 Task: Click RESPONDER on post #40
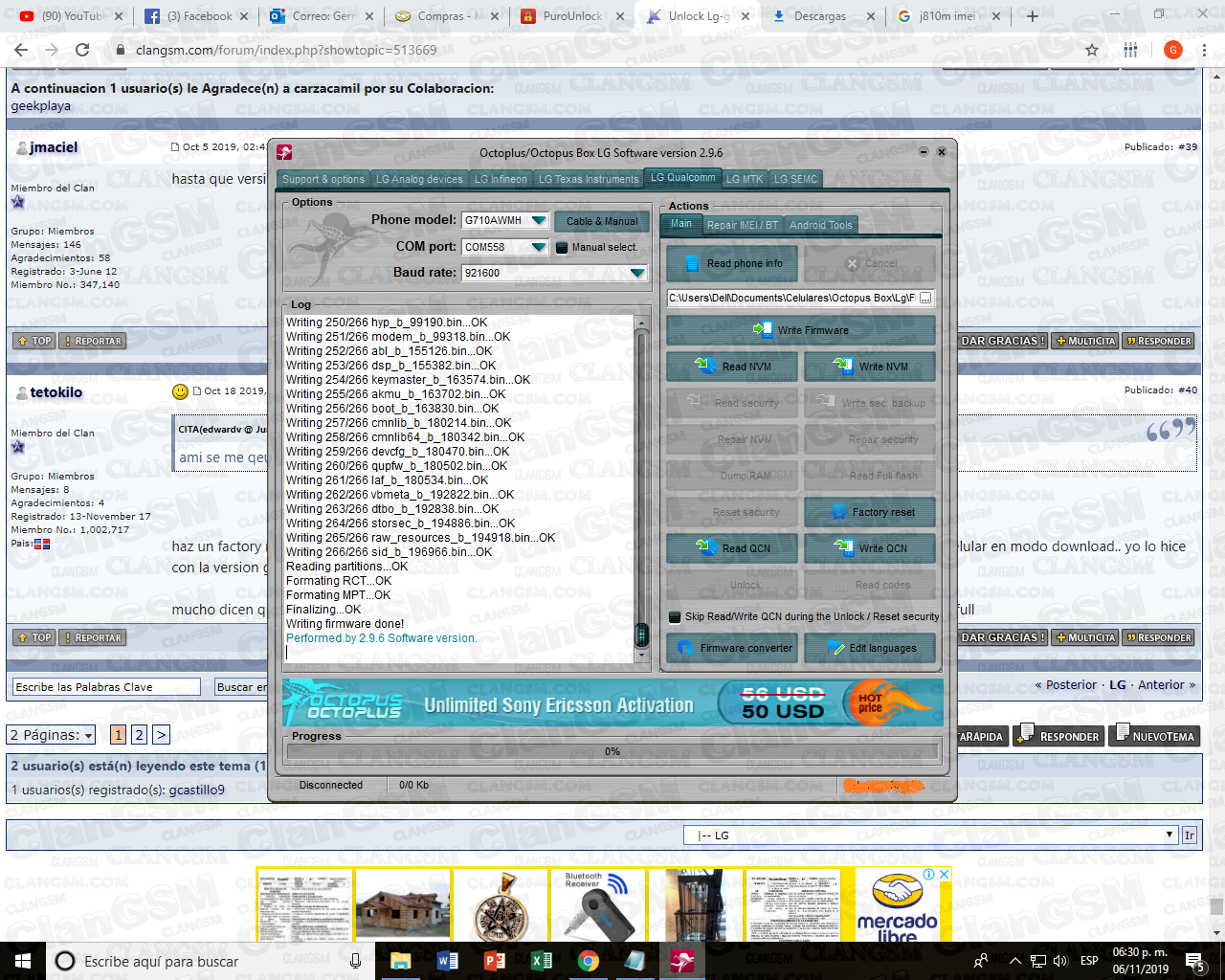point(1159,637)
